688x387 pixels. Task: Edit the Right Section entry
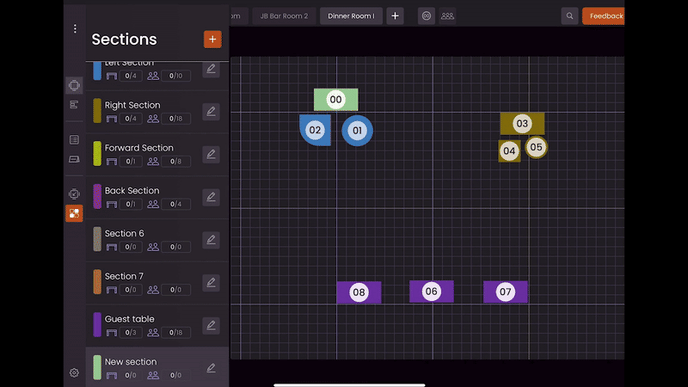(x=211, y=111)
